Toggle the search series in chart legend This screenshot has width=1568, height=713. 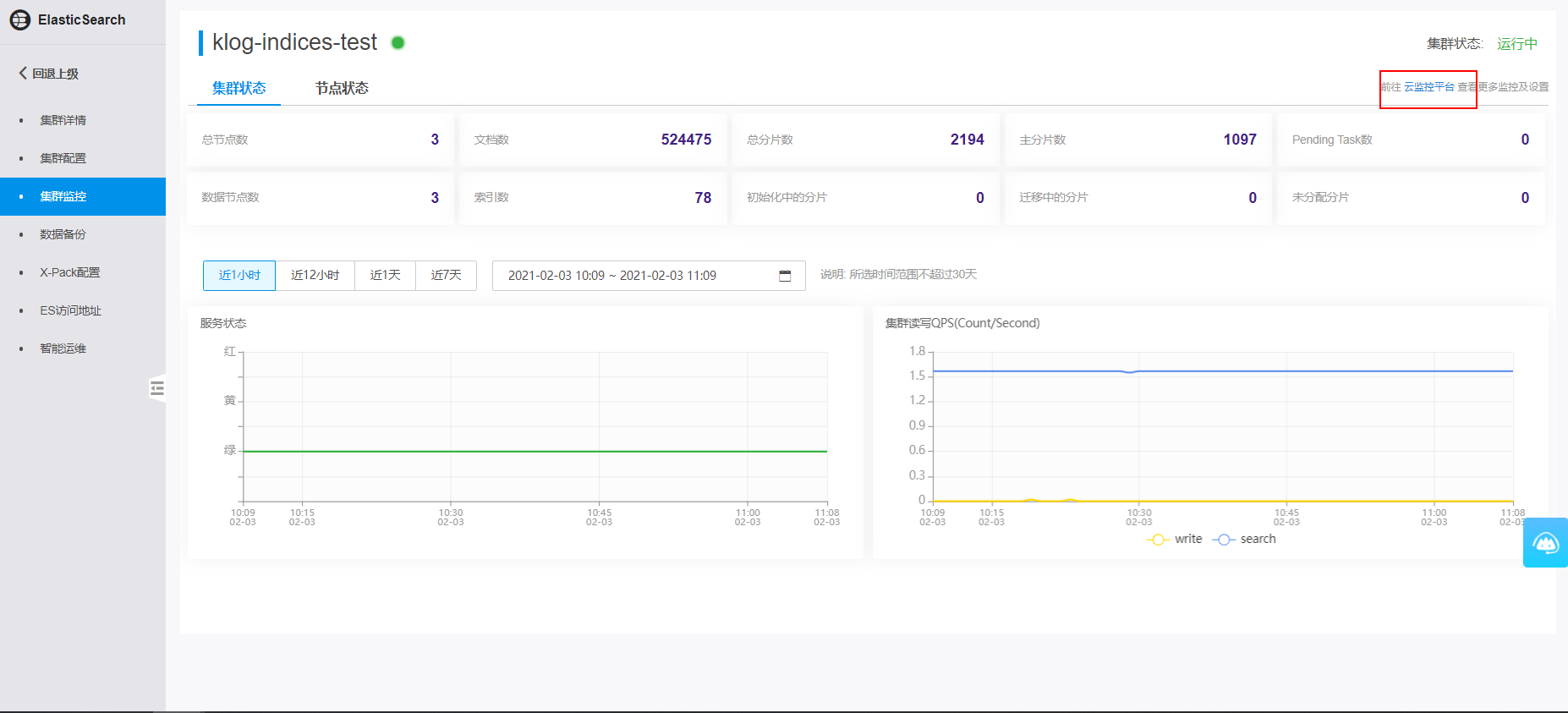tap(1244, 540)
